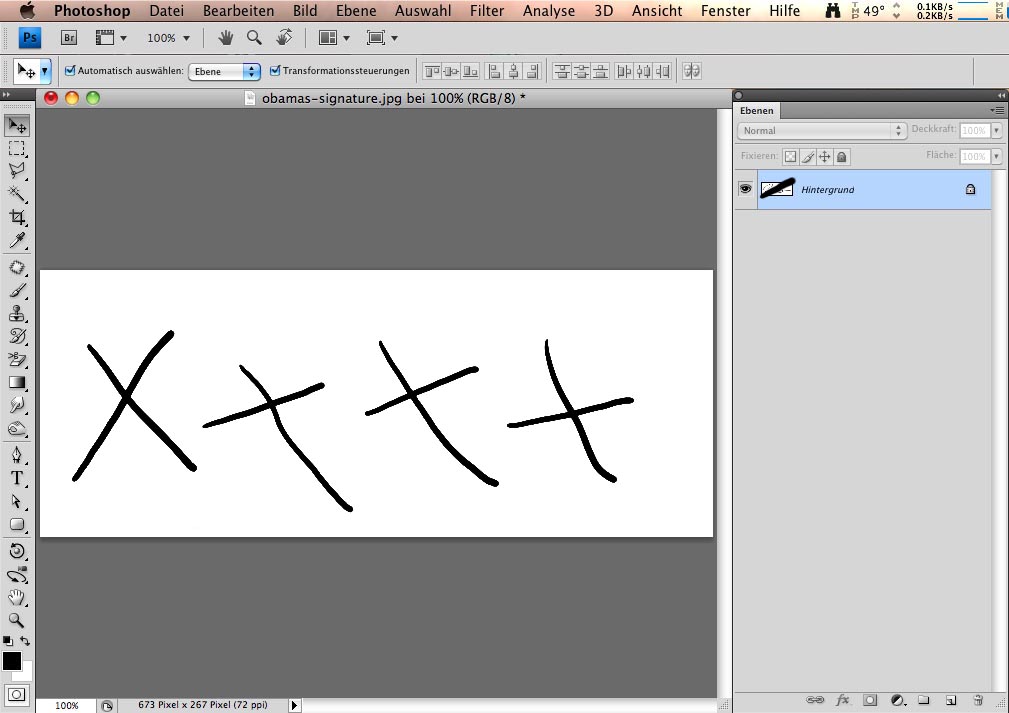The height and width of the screenshot is (713, 1009).
Task: Open the Bearbeiten menu
Action: coord(238,11)
